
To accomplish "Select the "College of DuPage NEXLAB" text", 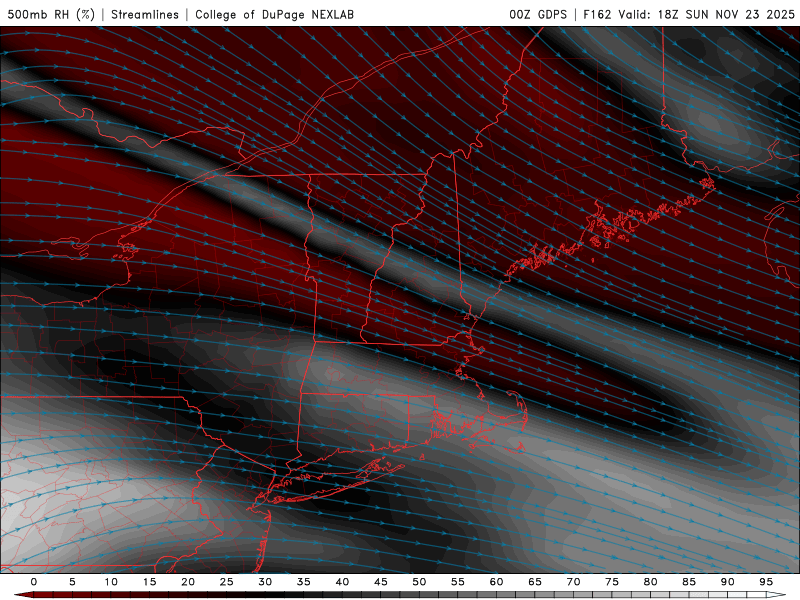I will (x=274, y=14).
